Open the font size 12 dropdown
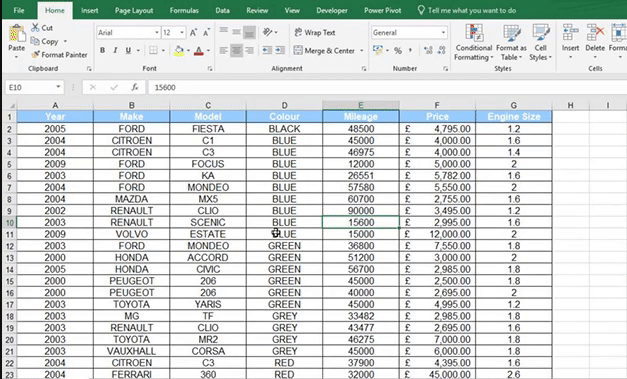627x379 pixels. pyautogui.click(x=182, y=33)
